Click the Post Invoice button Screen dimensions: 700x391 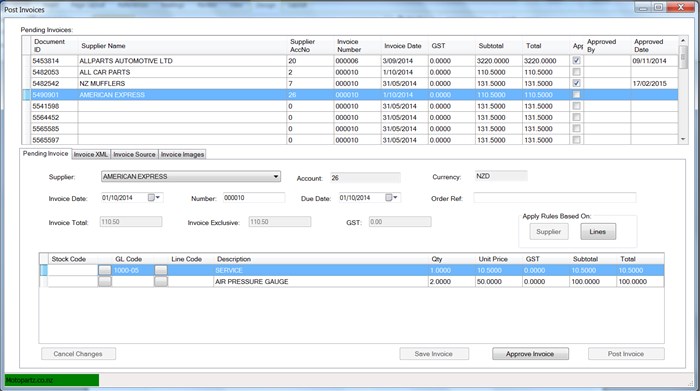[626, 354]
